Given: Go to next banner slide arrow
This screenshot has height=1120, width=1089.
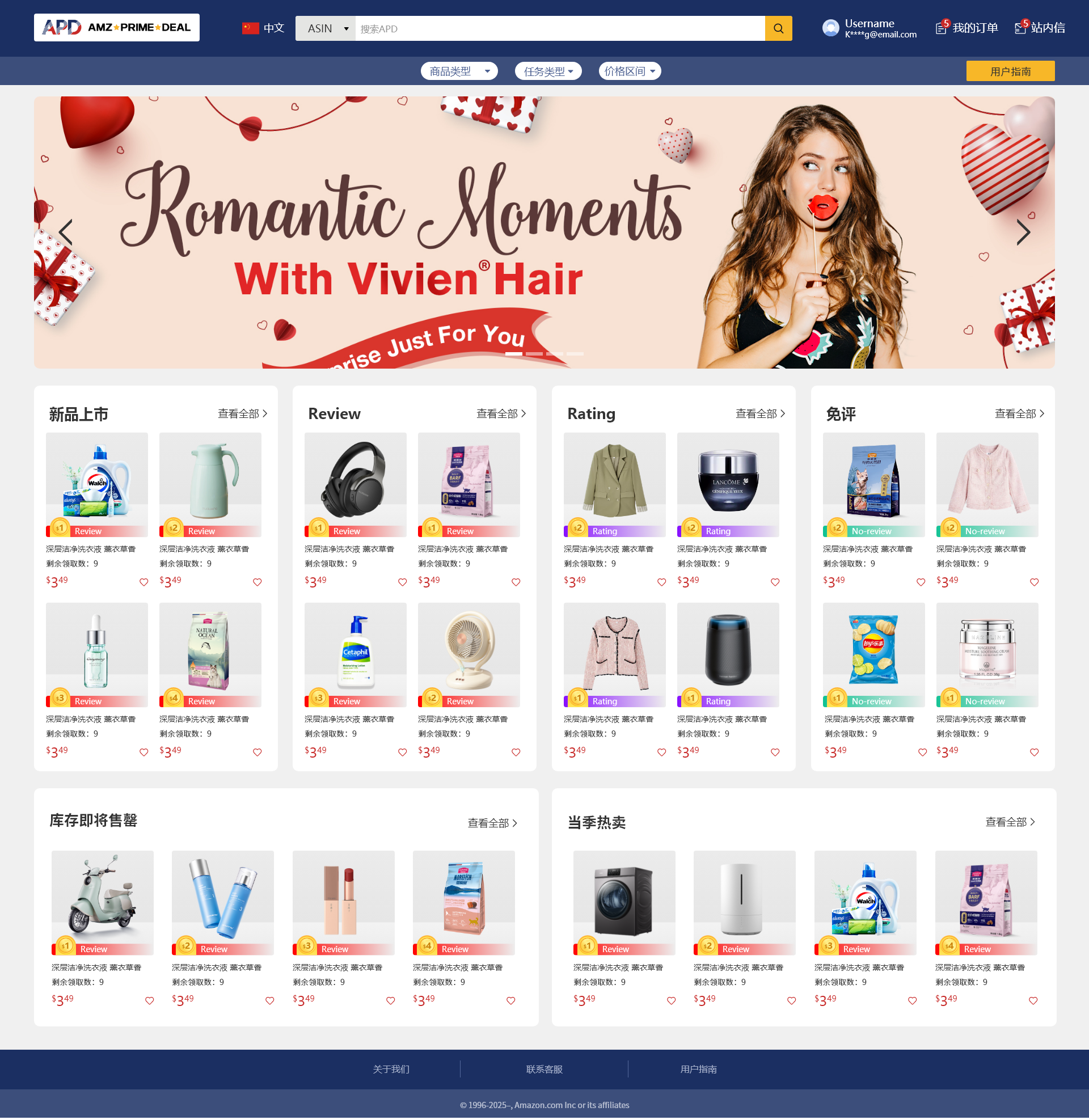Looking at the screenshot, I should coord(1023,233).
